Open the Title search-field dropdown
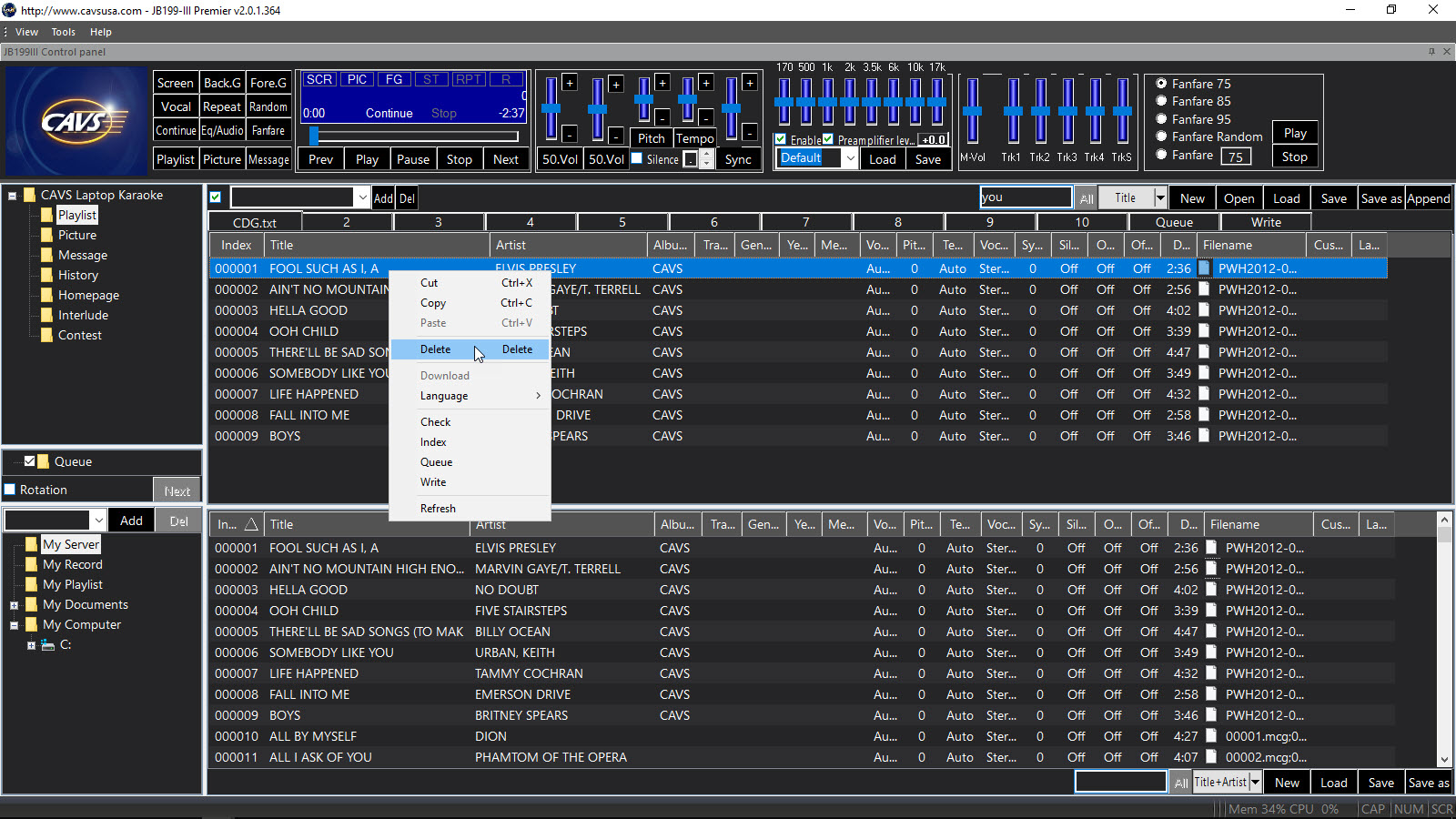 (1160, 197)
